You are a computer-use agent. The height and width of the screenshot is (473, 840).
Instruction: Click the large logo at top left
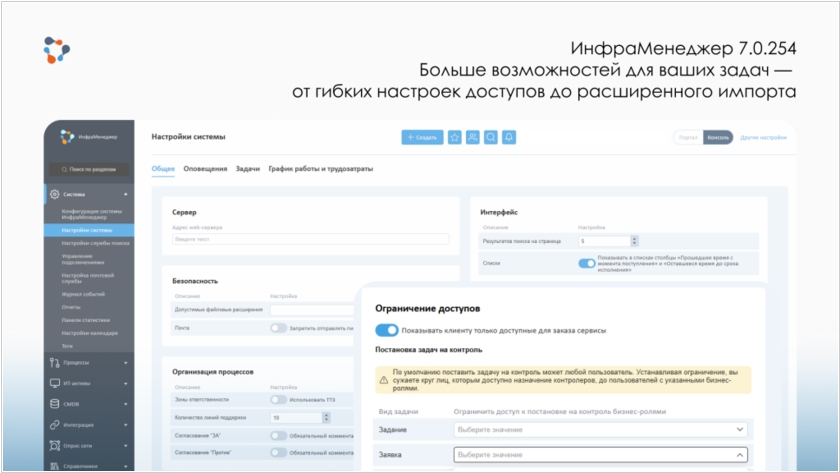(57, 50)
